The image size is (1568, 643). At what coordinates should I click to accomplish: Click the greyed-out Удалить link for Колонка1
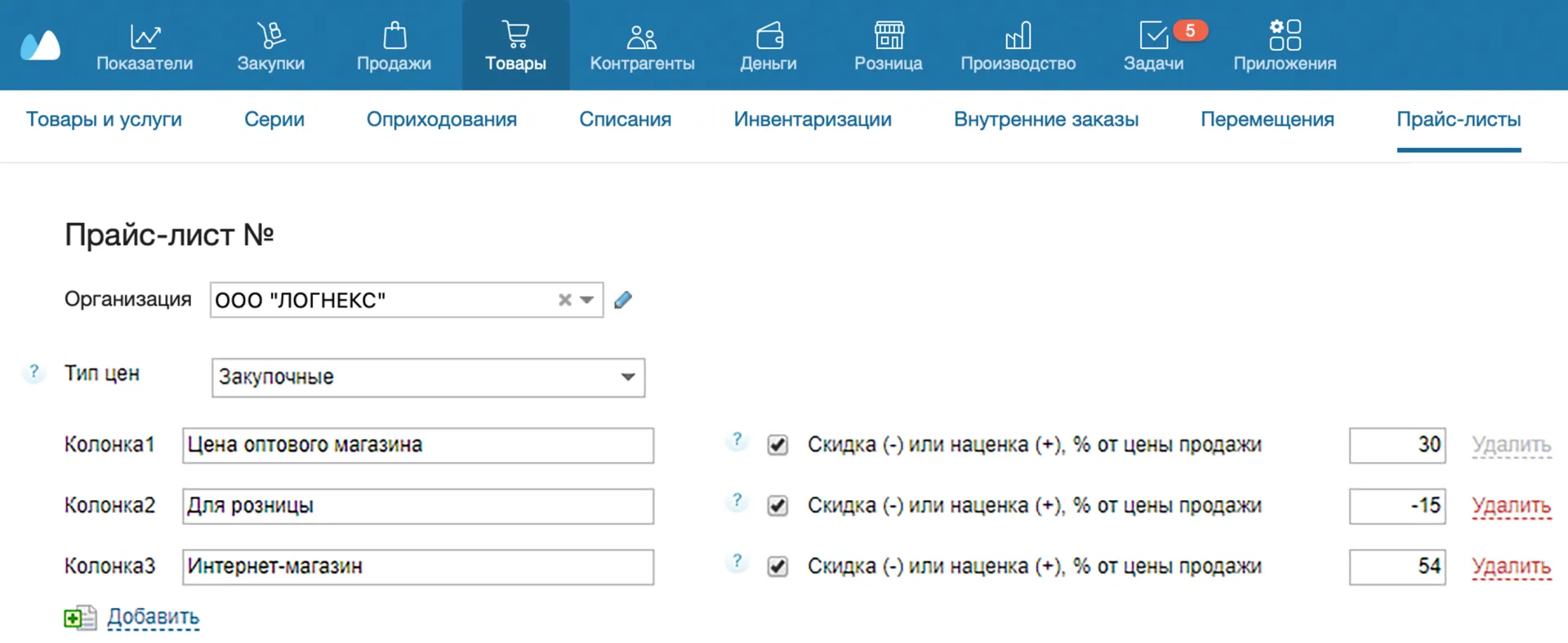1512,445
